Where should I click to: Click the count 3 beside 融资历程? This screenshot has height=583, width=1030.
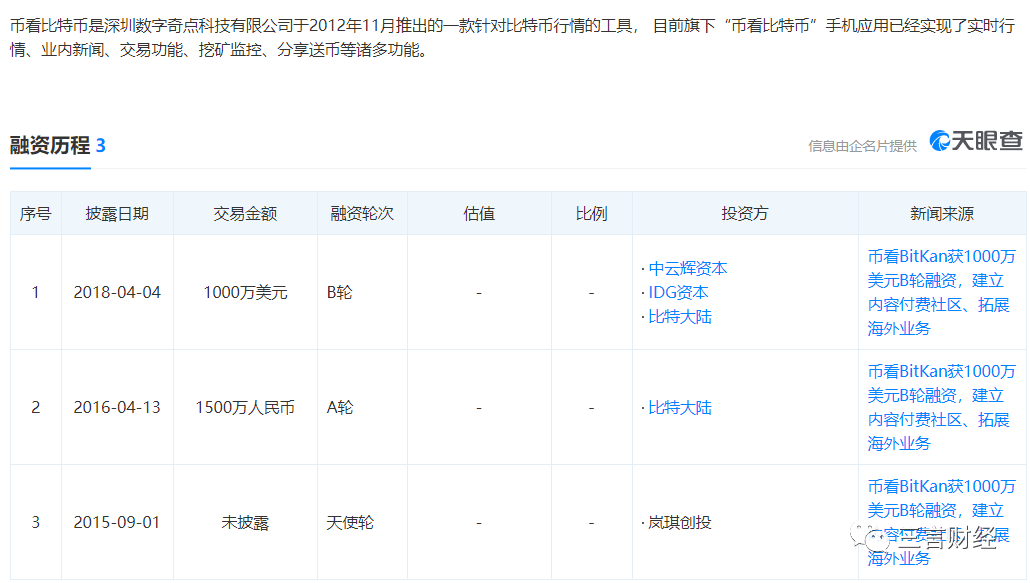pyautogui.click(x=101, y=145)
